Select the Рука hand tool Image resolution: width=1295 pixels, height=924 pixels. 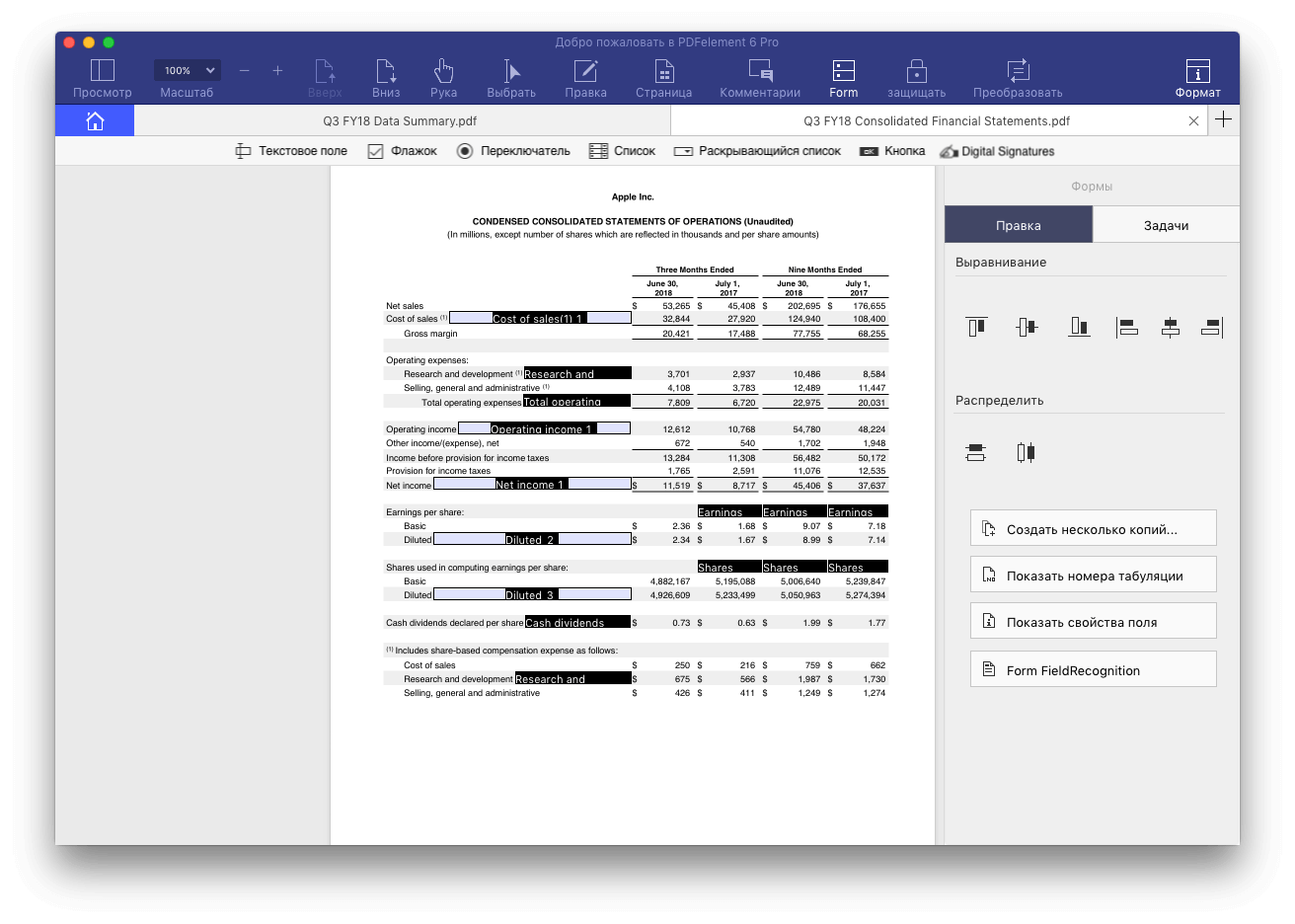pyautogui.click(x=444, y=78)
